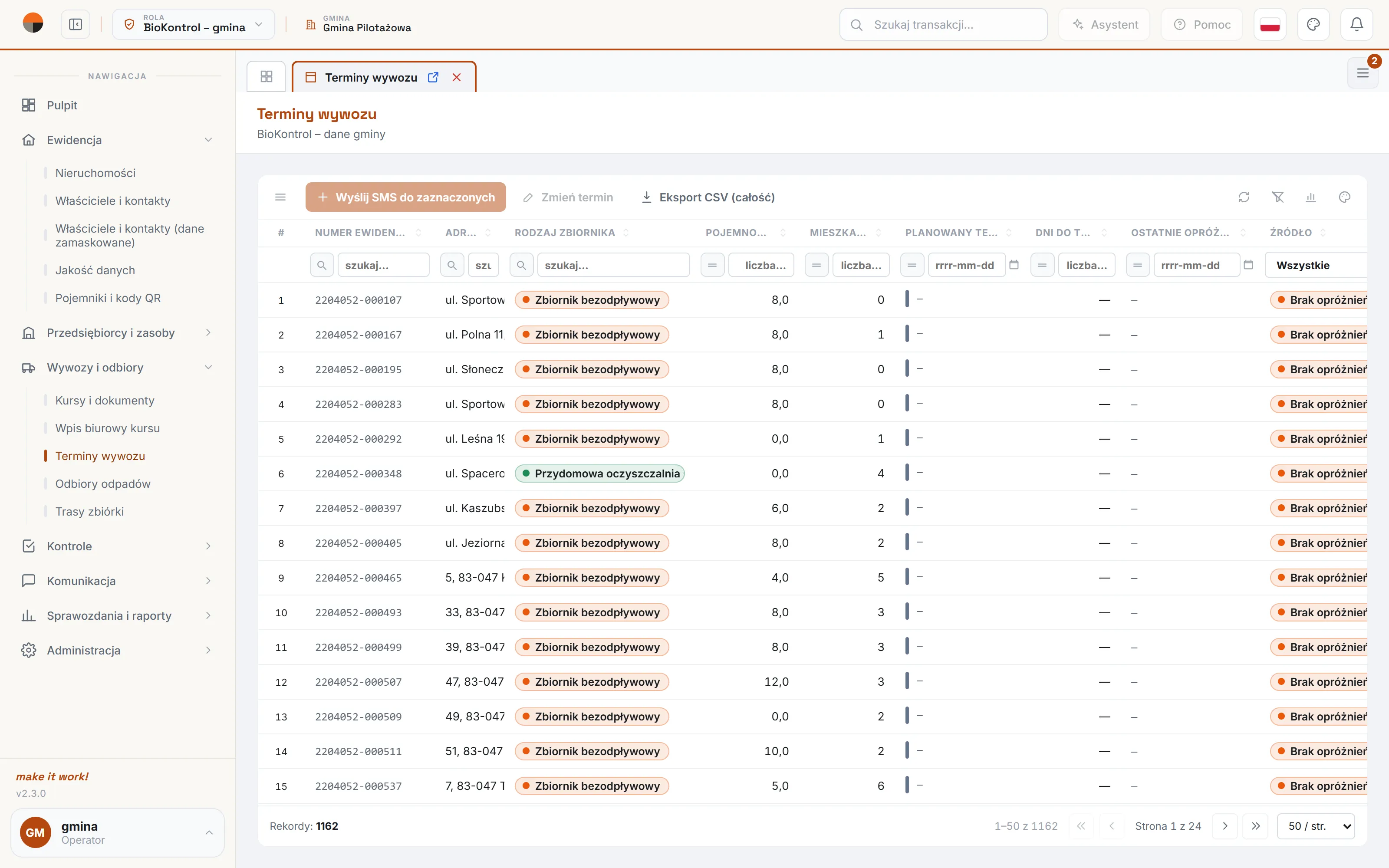
Task: Open the 50 / str. page size dropdown
Action: pyautogui.click(x=1316, y=826)
